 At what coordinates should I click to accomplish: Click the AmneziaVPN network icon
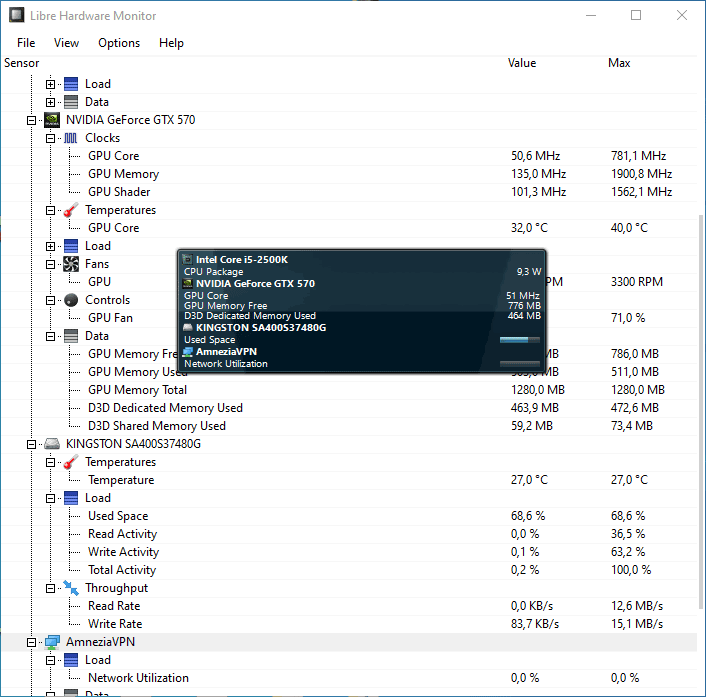[x=52, y=642]
